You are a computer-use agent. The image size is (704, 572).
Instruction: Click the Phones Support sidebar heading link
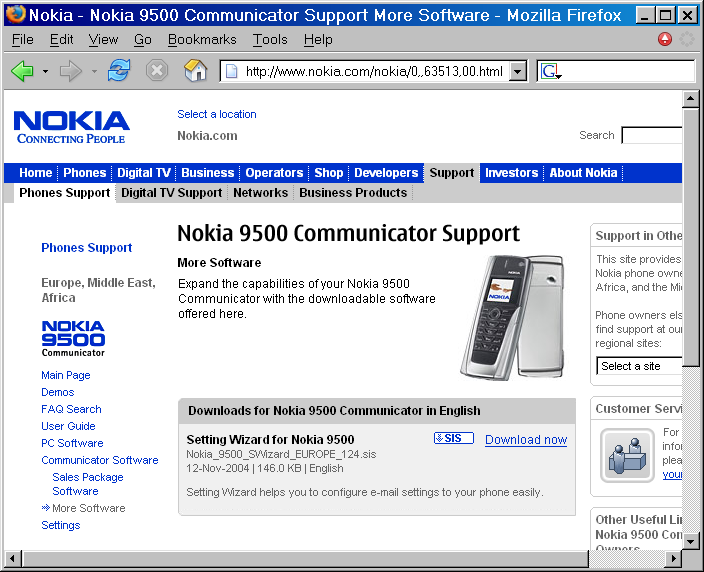click(x=87, y=248)
